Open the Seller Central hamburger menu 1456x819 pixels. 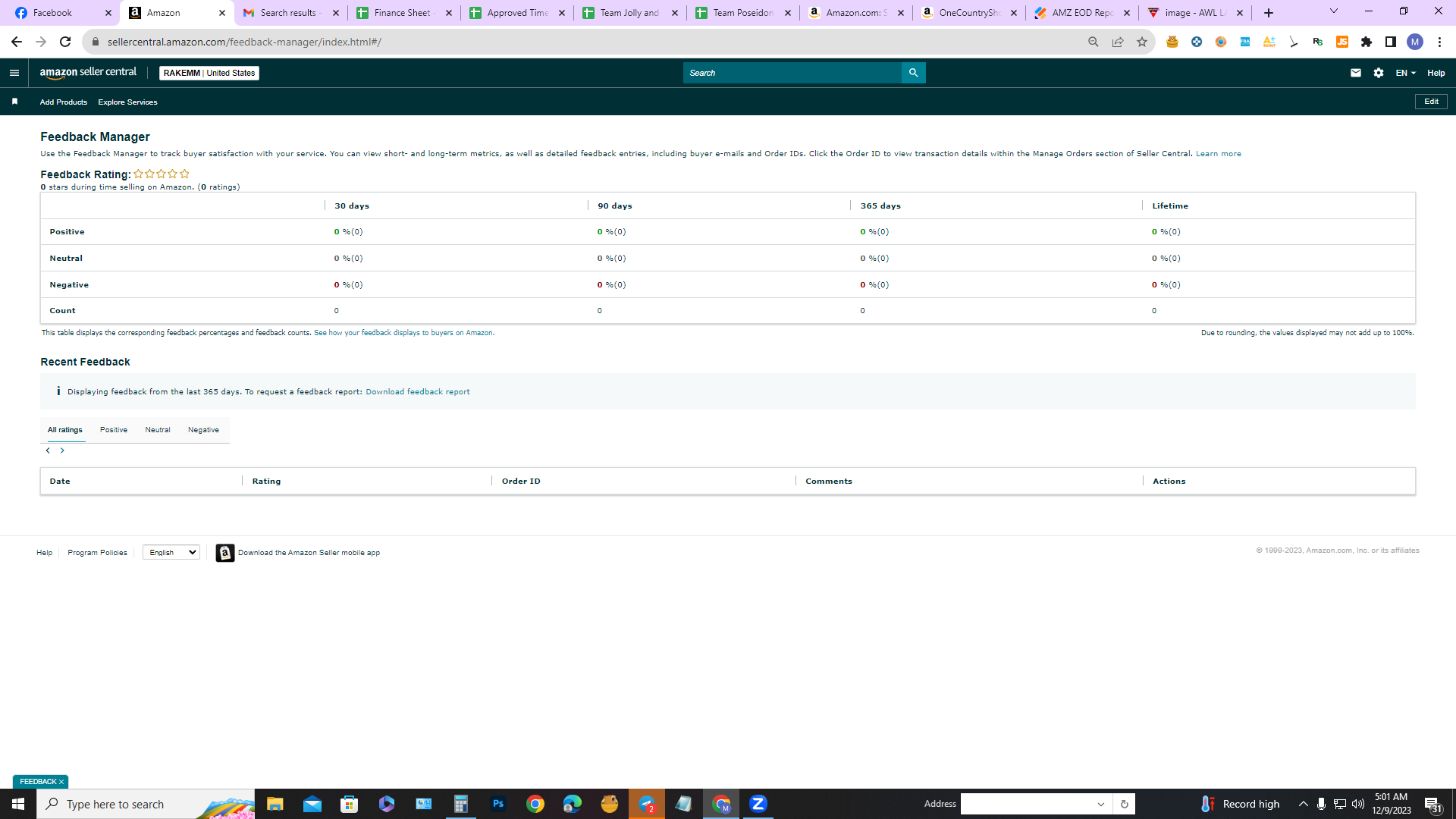coord(14,73)
